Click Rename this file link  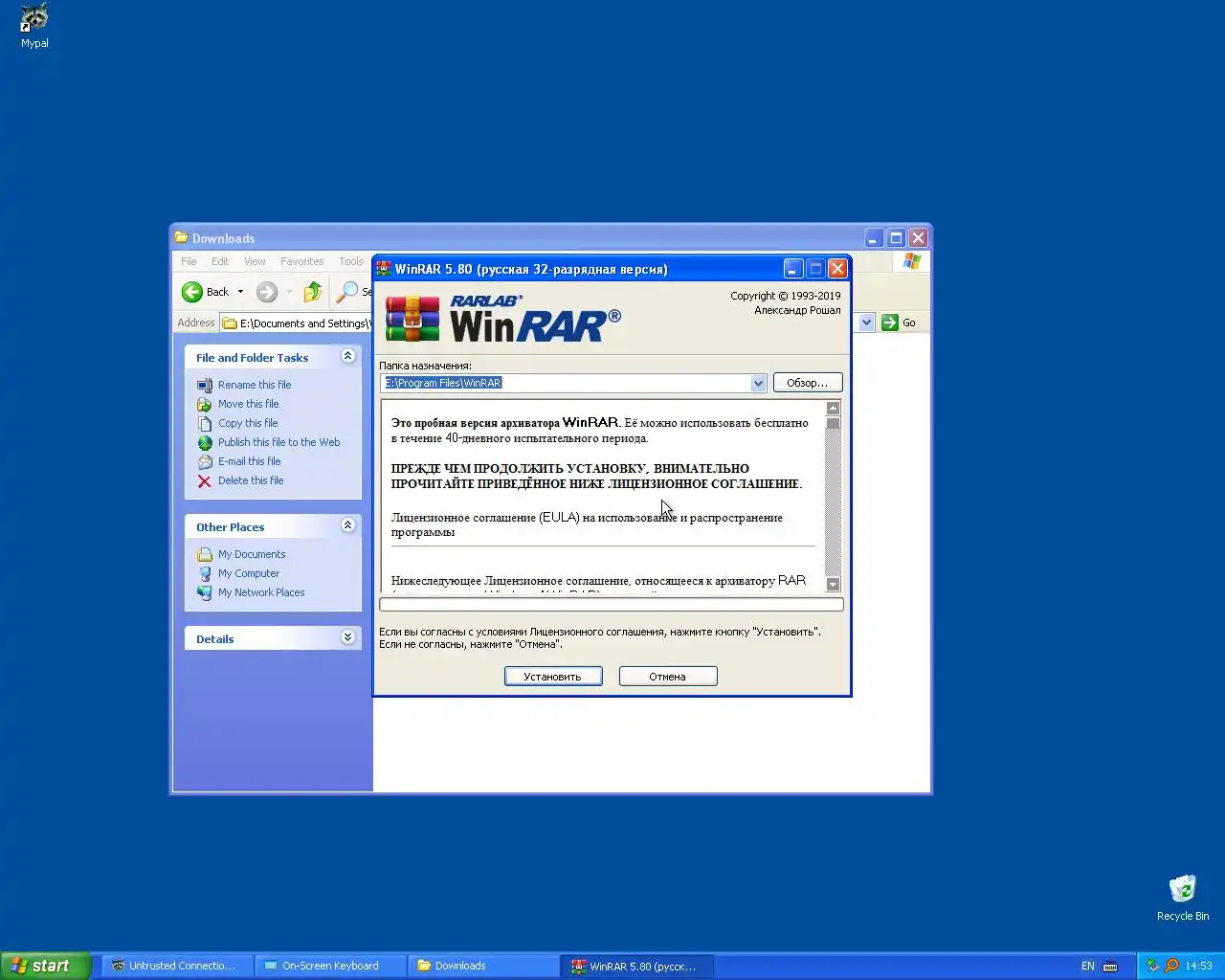pyautogui.click(x=255, y=385)
